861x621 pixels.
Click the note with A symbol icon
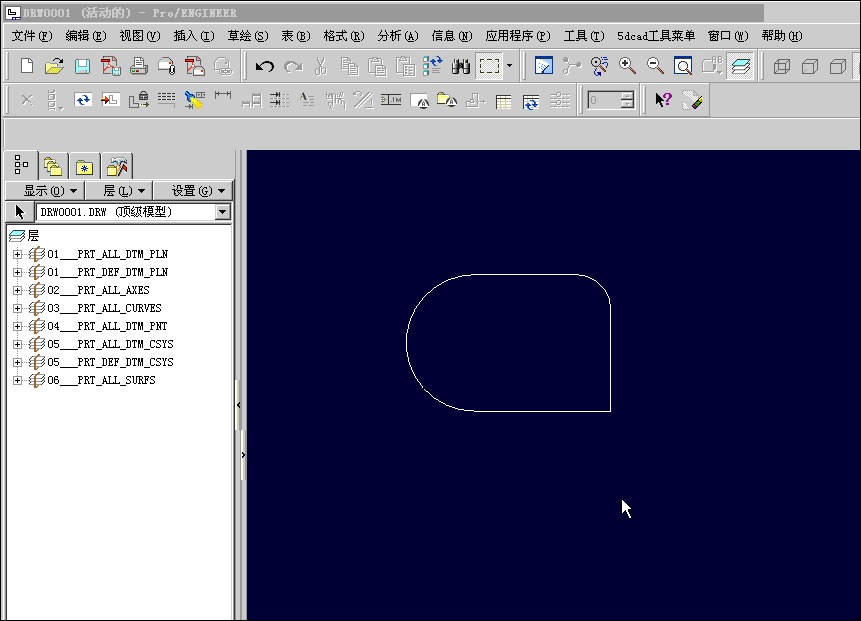(420, 101)
